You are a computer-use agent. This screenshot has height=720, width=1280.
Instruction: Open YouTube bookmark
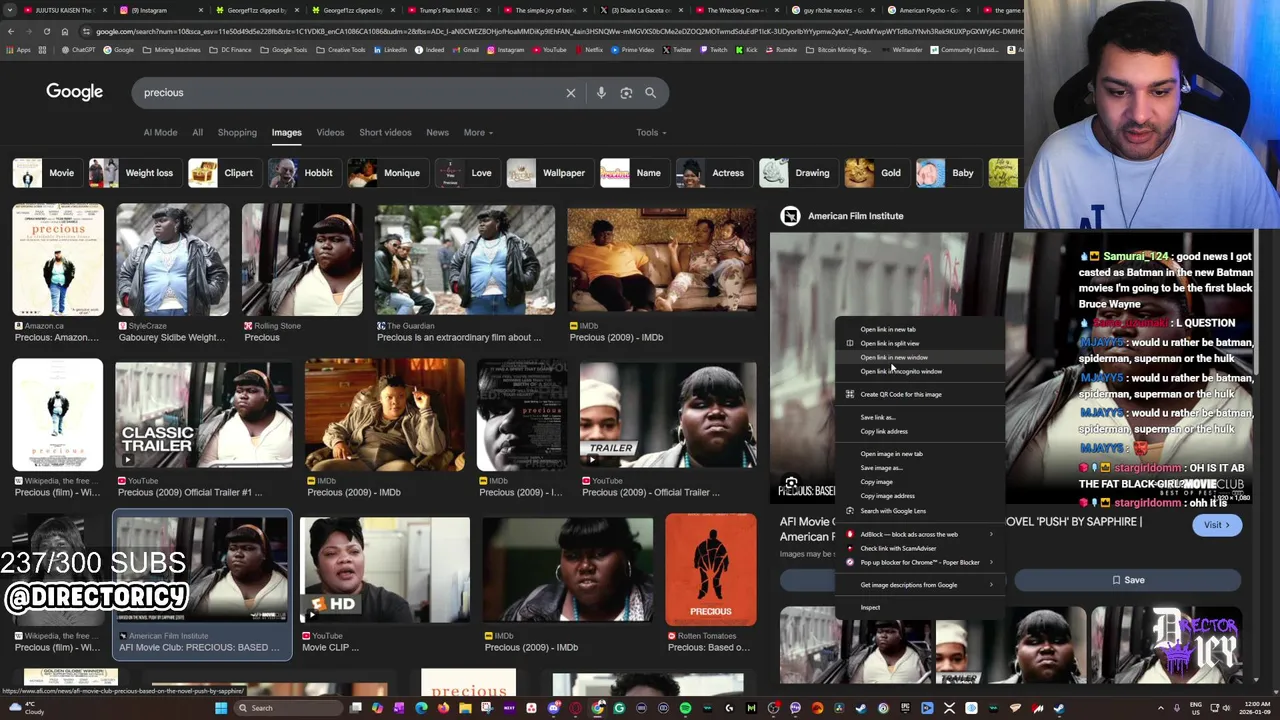coord(549,50)
